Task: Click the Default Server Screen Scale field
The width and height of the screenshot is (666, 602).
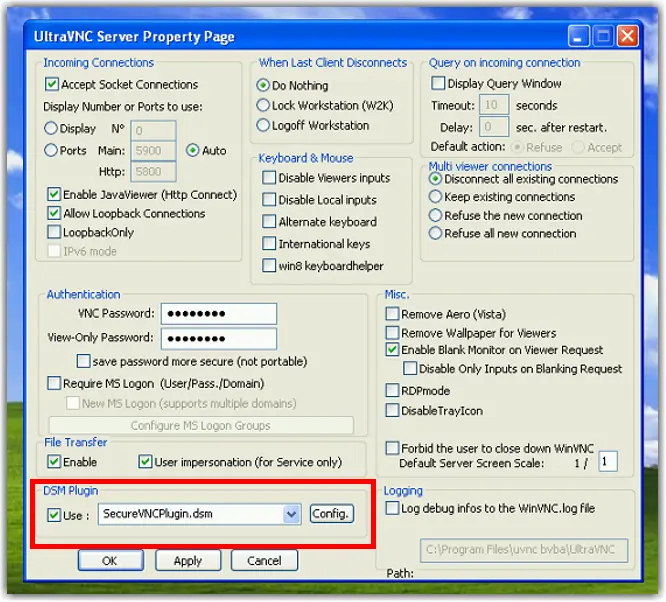Action: tap(608, 461)
